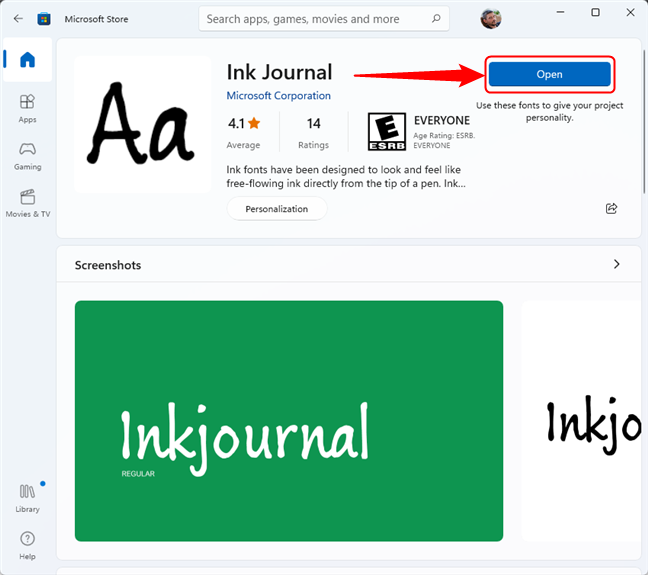
Task: Select the Personalization category tag
Action: pyautogui.click(x=276, y=209)
